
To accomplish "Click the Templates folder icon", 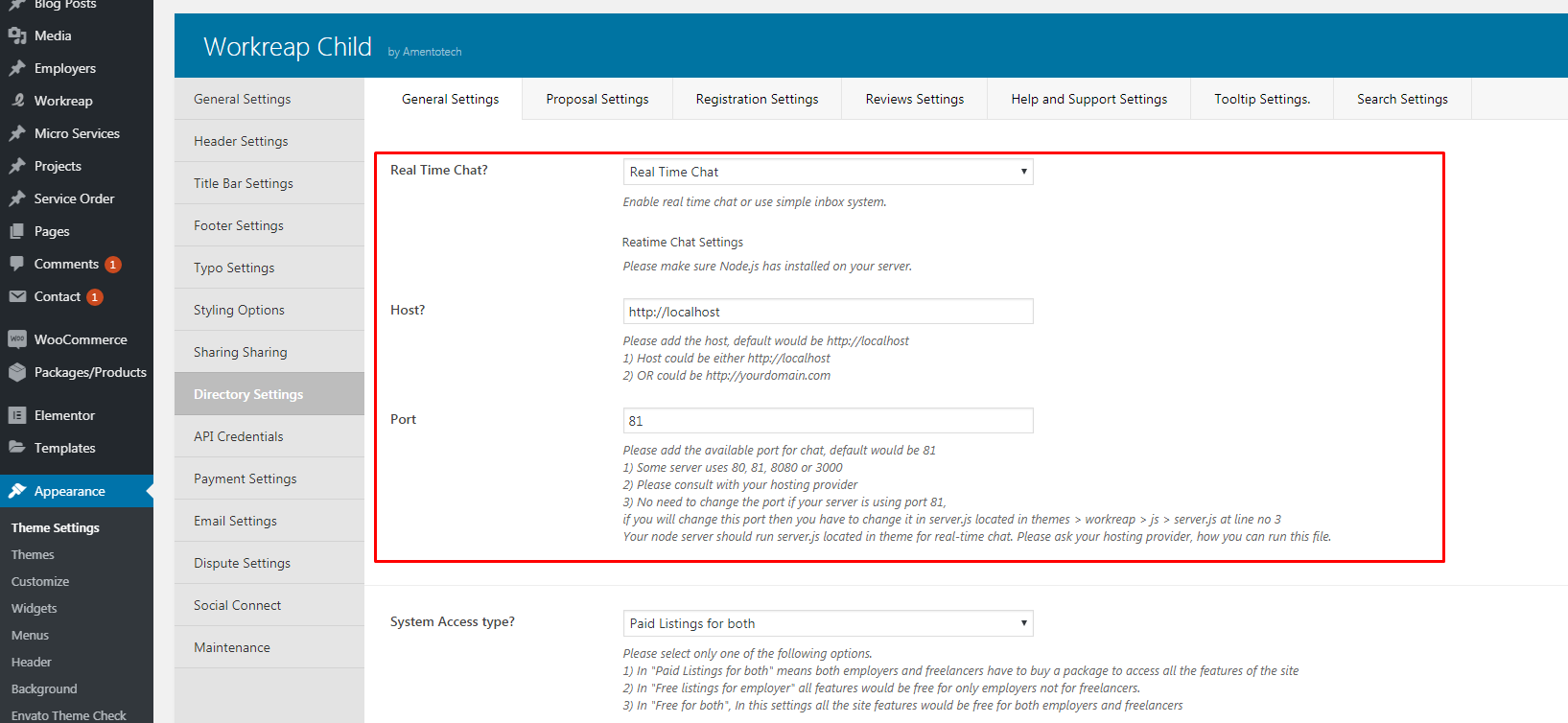I will 17,448.
